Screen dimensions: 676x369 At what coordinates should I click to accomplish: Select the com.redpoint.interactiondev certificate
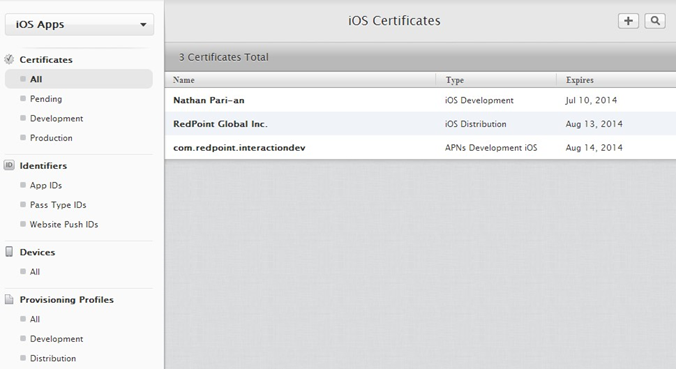click(420, 147)
